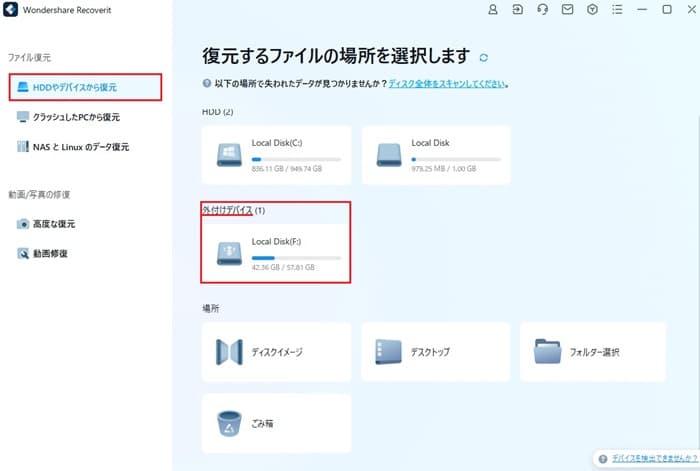The image size is (700, 471).
Task: Click the デバイスを検出できませんか link
Action: coord(654,458)
